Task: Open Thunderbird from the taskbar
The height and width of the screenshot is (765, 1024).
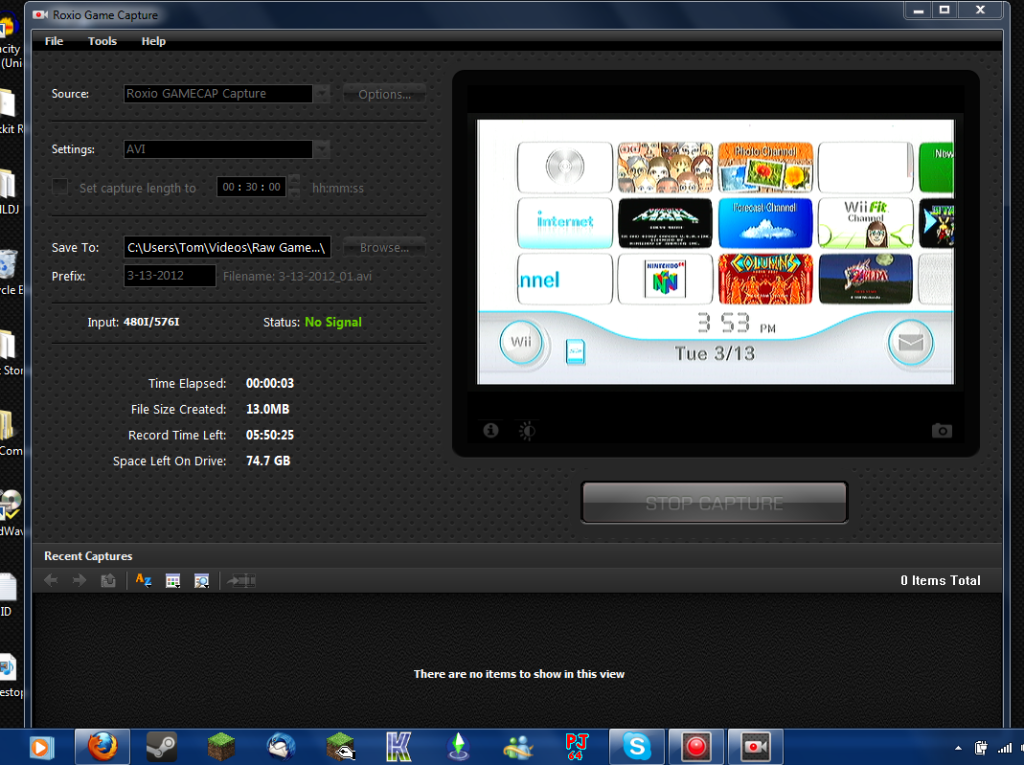Action: [281, 747]
